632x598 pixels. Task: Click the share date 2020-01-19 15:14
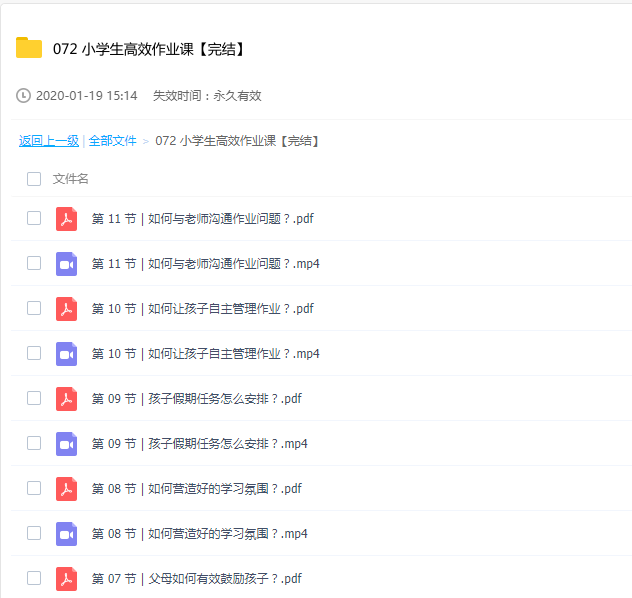(87, 96)
